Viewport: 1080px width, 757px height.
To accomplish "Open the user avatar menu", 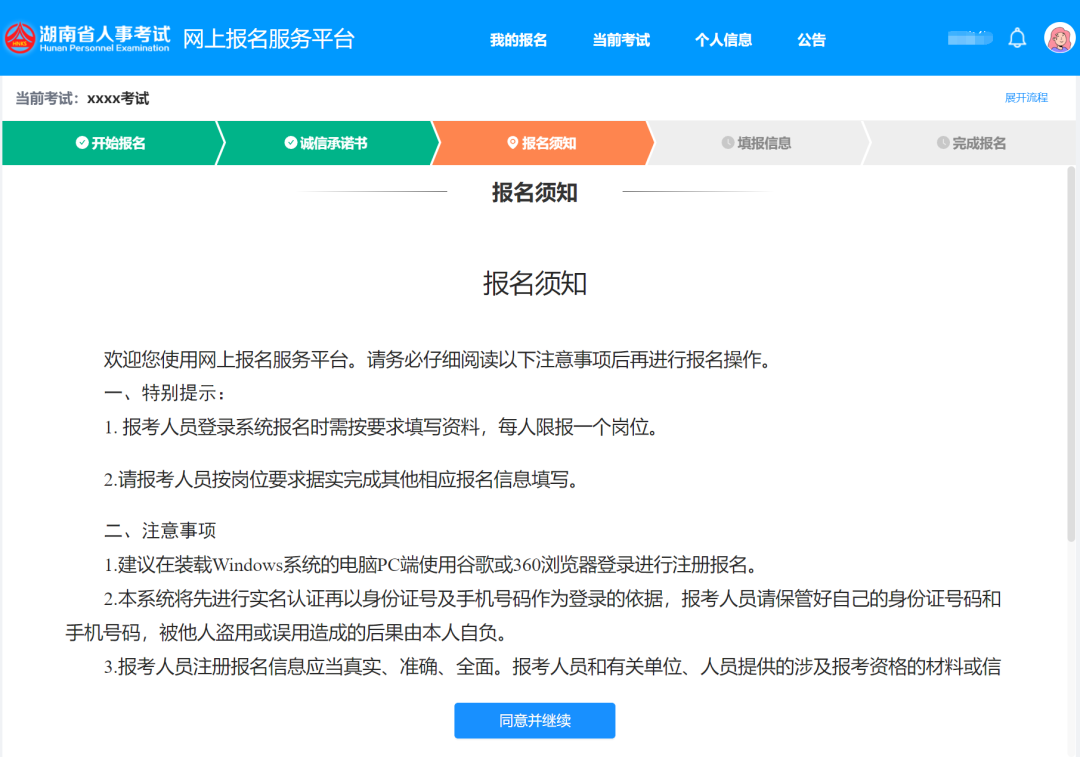I will [1059, 38].
